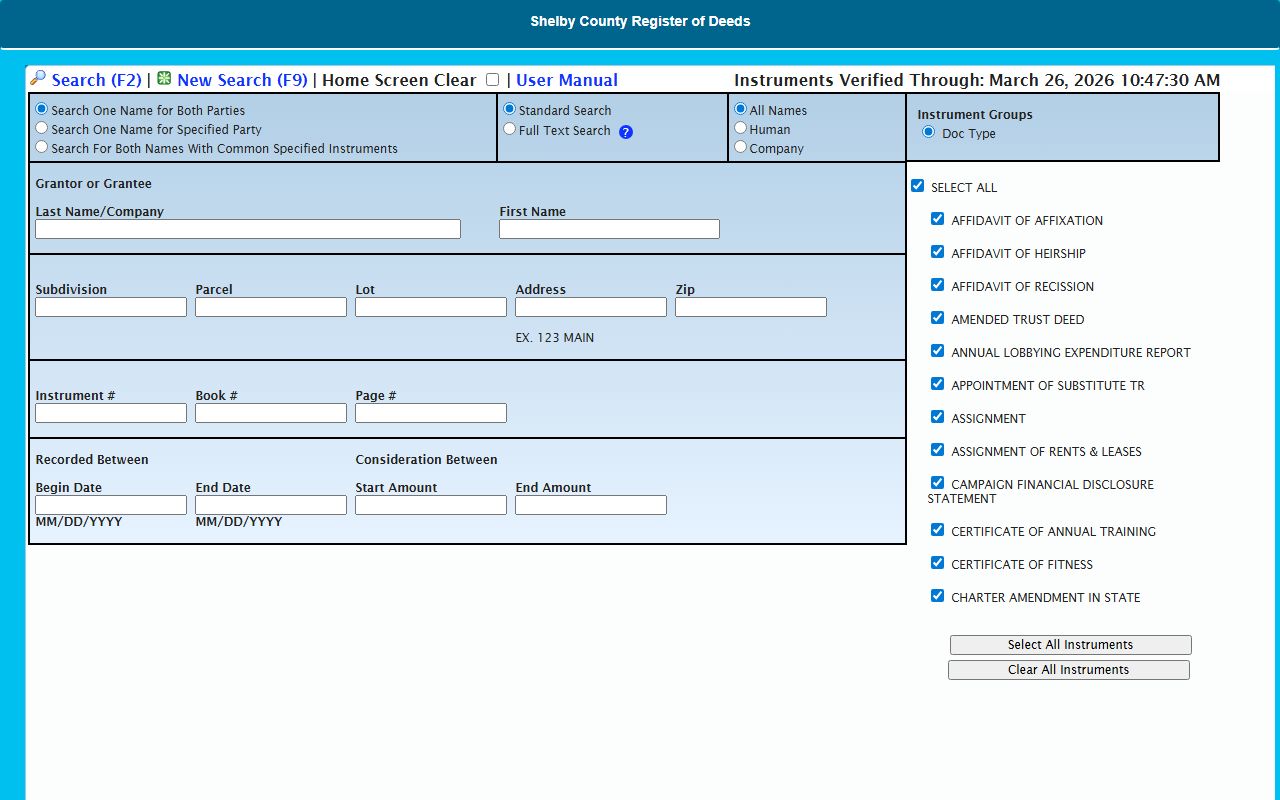Select Search One Name for Both Parties
This screenshot has width=1280, height=800.
click(42, 109)
